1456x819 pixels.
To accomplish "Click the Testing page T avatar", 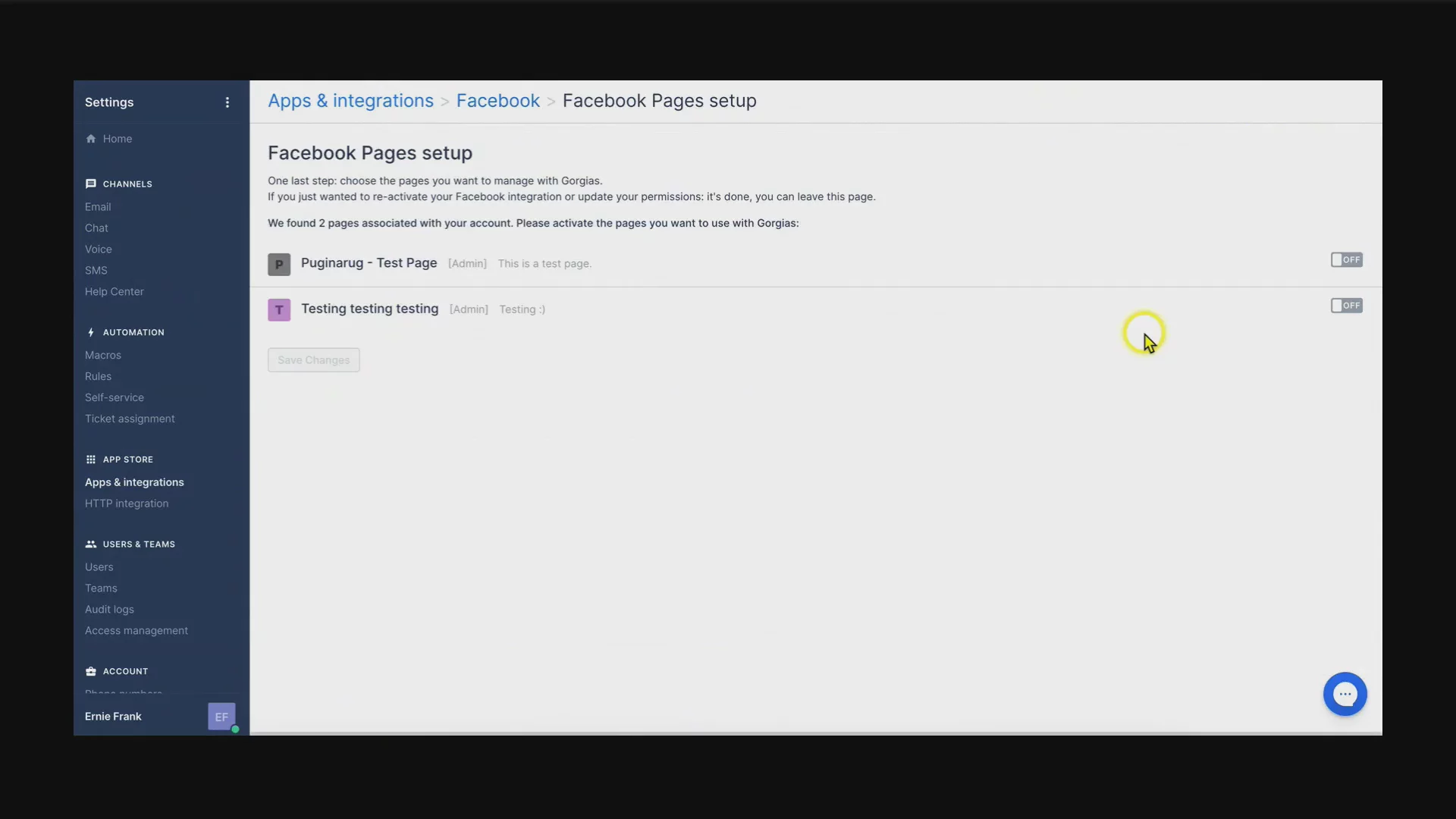I will [279, 310].
